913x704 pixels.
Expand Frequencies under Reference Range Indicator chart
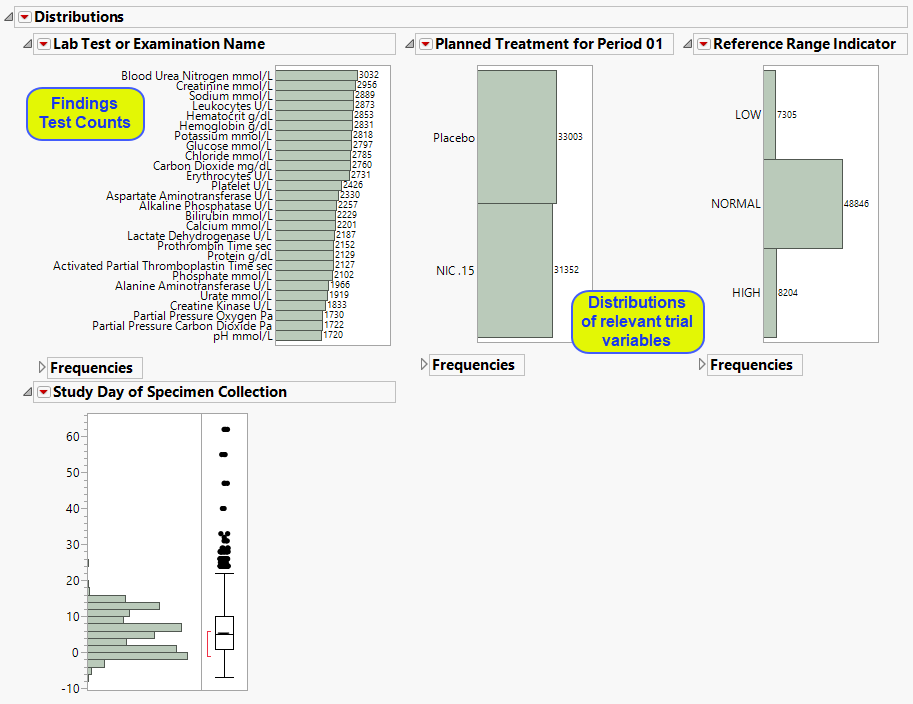pos(702,365)
